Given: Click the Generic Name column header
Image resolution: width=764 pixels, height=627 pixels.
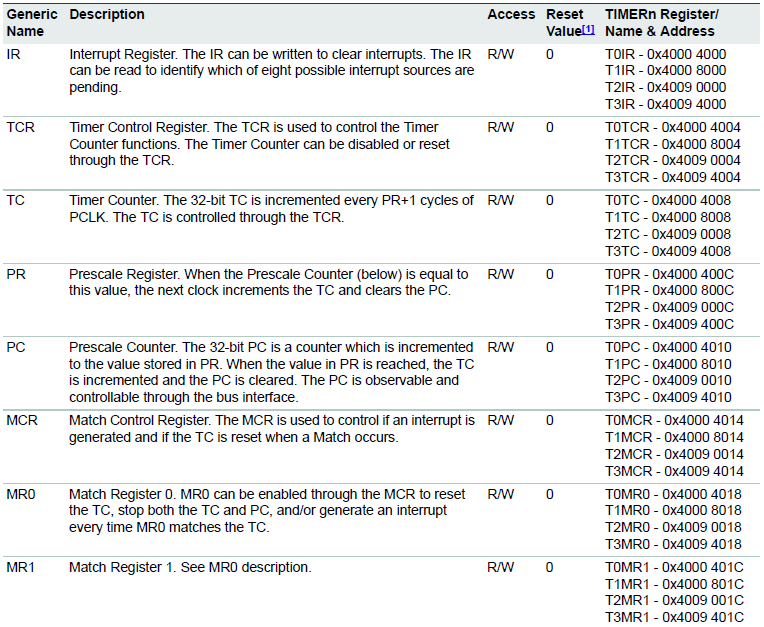Looking at the screenshot, I should [31, 22].
